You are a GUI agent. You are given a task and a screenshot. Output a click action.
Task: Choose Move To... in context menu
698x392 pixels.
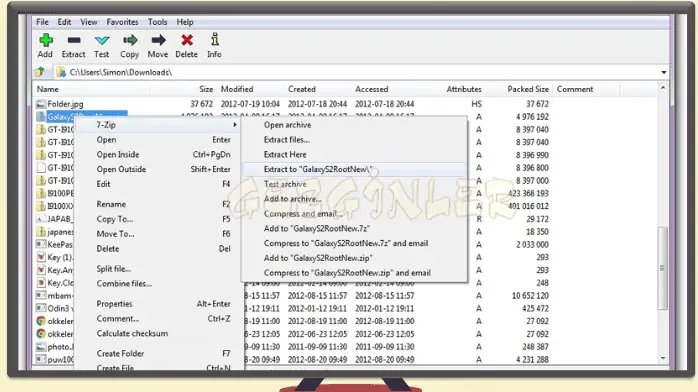point(115,234)
